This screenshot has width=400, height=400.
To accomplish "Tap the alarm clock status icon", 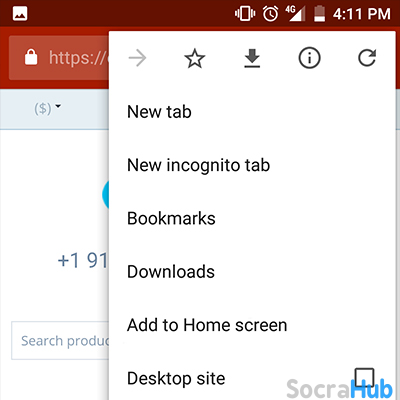I will tap(270, 14).
